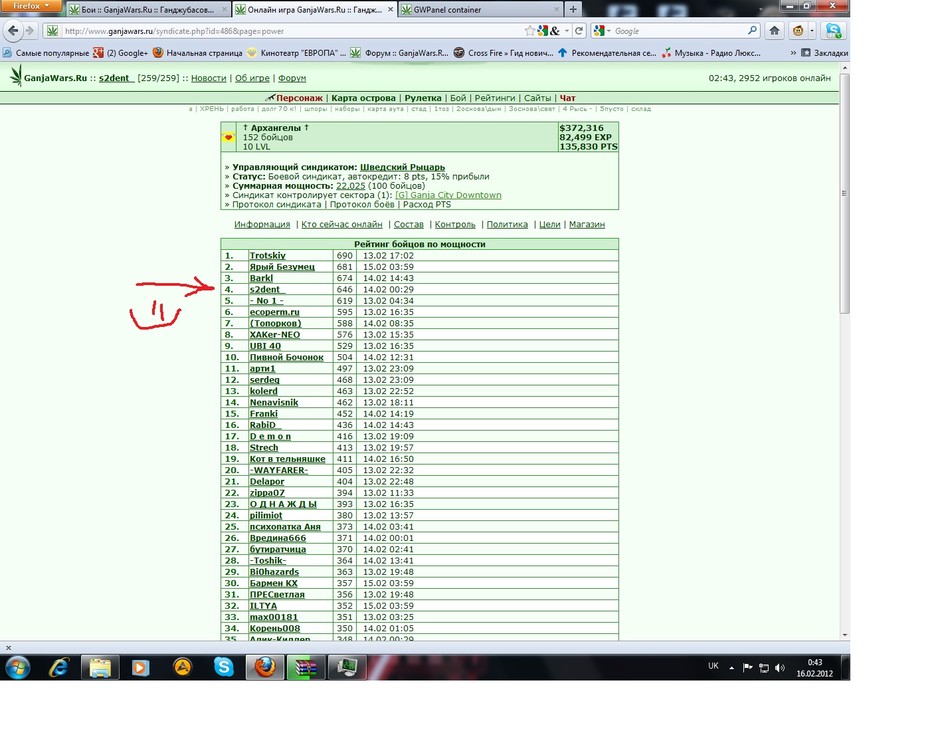Open the Закладки bookmarks menu button
Viewport: 930px width, 731px height.
click(x=824, y=53)
